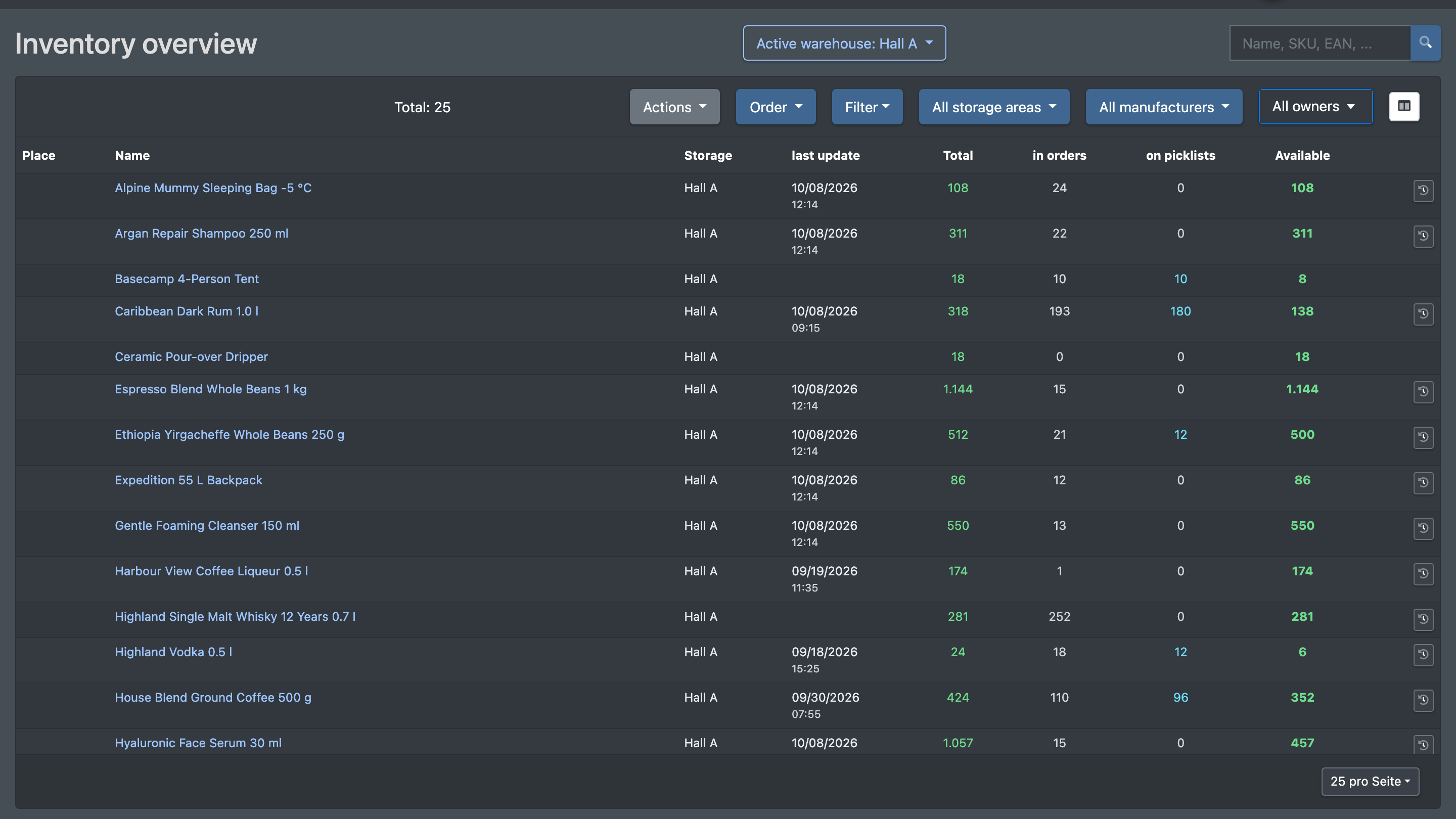Open history for Ethiopia Yirgacheffe Whole Beans

(x=1423, y=437)
